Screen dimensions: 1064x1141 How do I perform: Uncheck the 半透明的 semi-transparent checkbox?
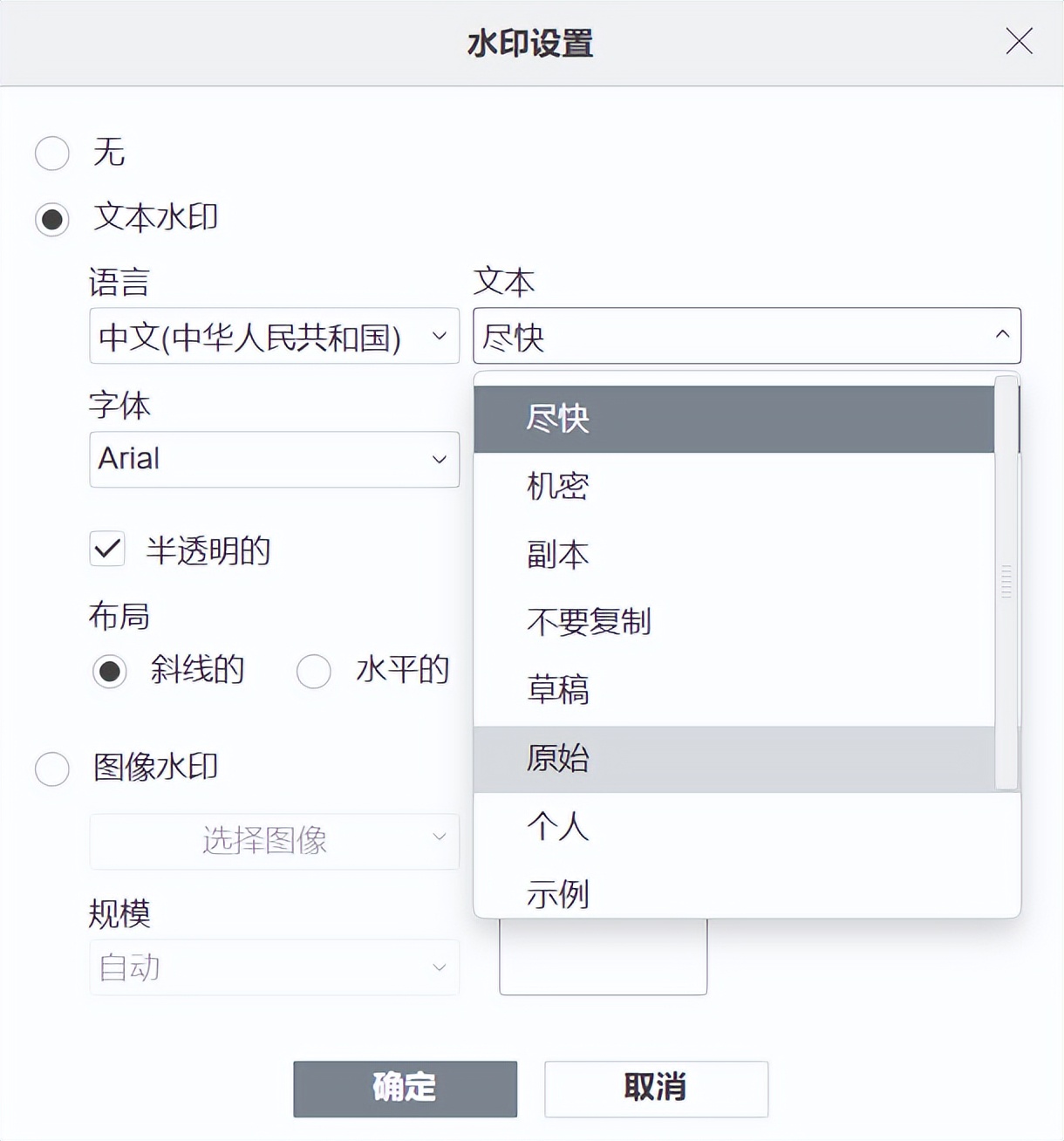tap(106, 550)
